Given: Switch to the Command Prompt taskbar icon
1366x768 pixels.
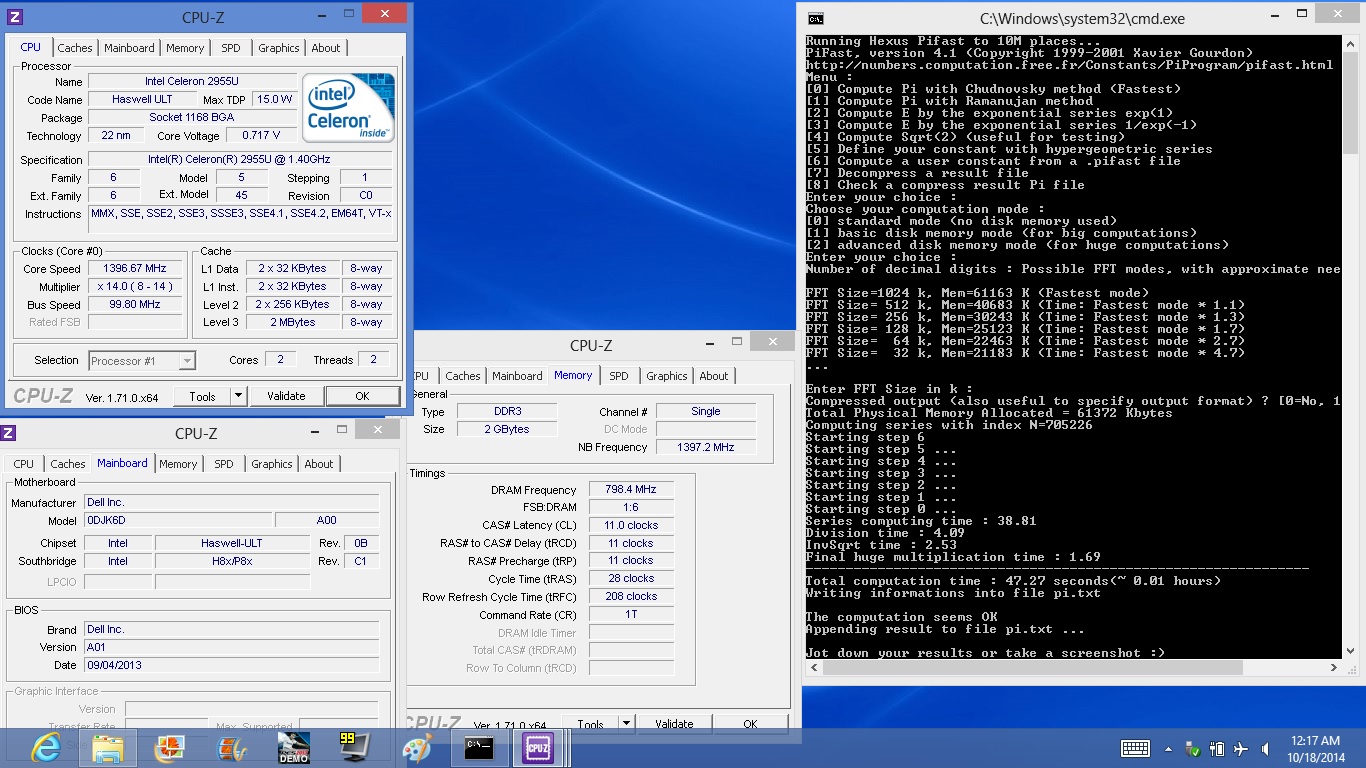Looking at the screenshot, I should (478, 748).
